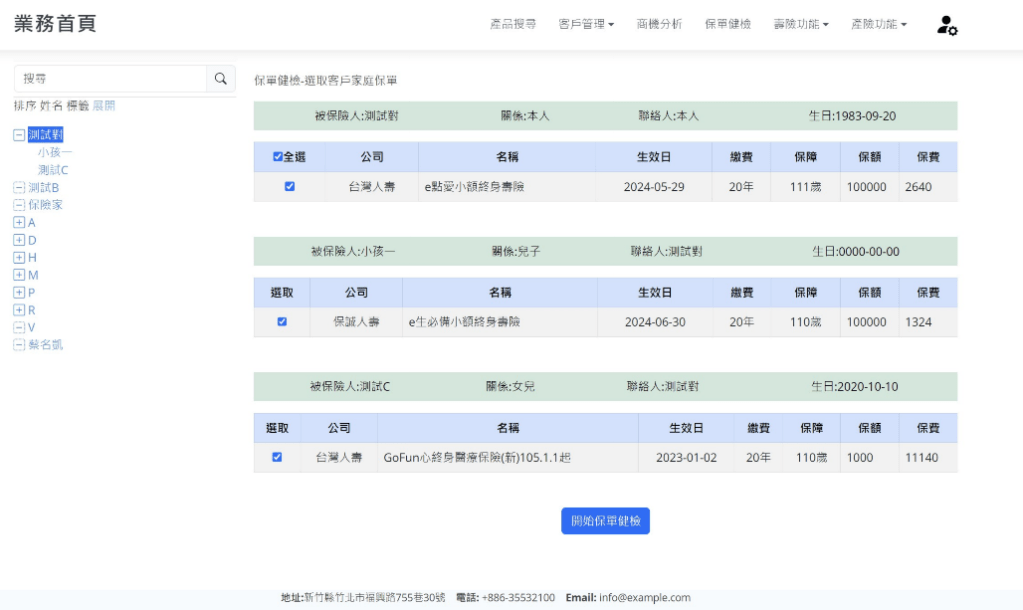Screen dimensions: 1023x610
Task: Expand the P group plus icon
Action: pyautogui.click(x=19, y=292)
